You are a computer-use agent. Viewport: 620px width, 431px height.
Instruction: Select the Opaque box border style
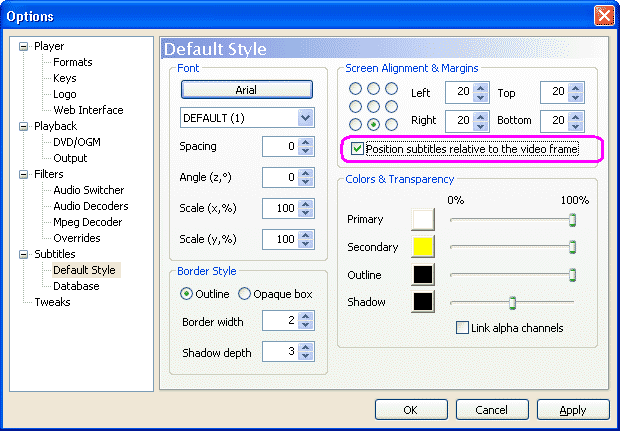(245, 294)
